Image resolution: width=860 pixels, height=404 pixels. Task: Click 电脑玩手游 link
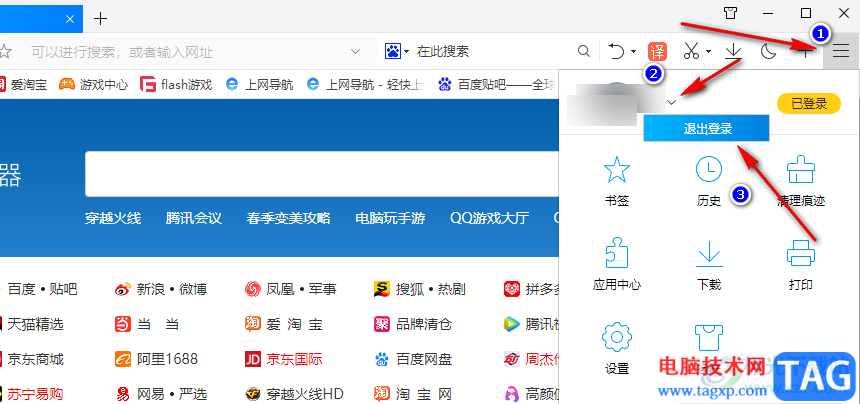point(390,218)
